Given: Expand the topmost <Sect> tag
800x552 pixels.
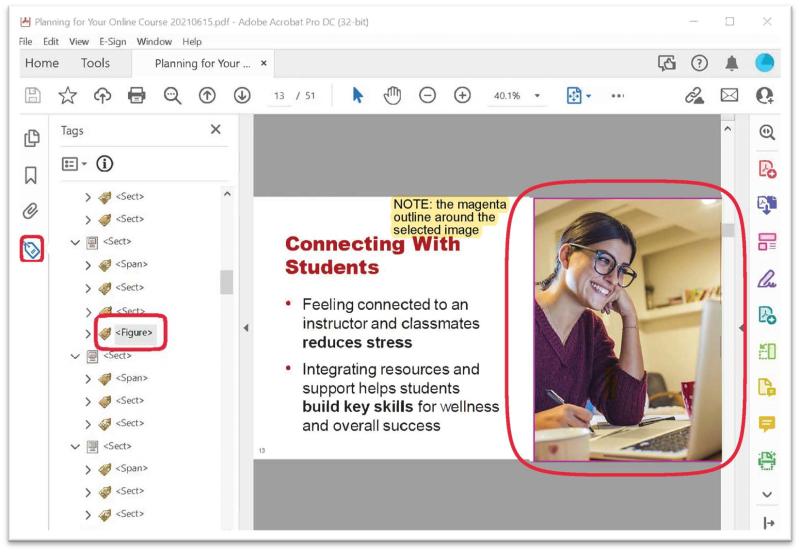Looking at the screenshot, I should pos(88,197).
